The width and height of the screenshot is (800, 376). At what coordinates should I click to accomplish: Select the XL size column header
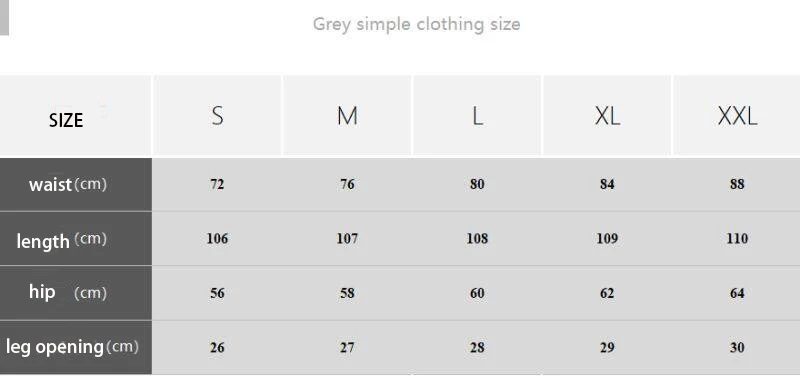[607, 116]
